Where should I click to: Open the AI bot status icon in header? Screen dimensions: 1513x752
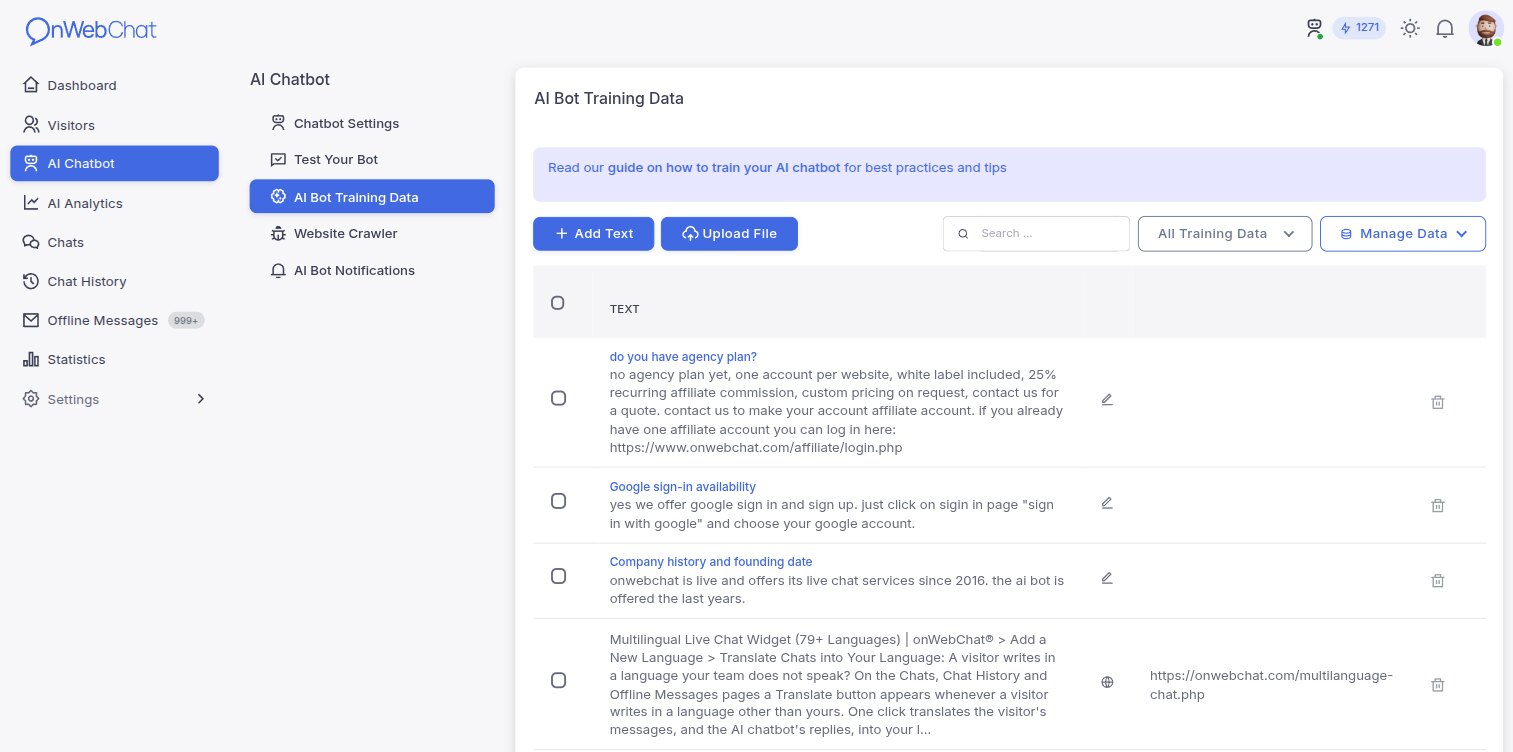point(1314,28)
